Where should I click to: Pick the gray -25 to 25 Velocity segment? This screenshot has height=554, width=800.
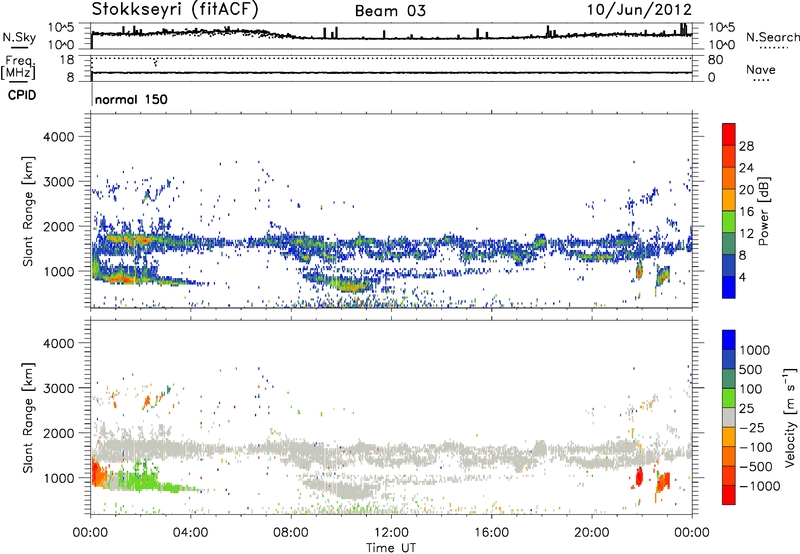pos(729,417)
